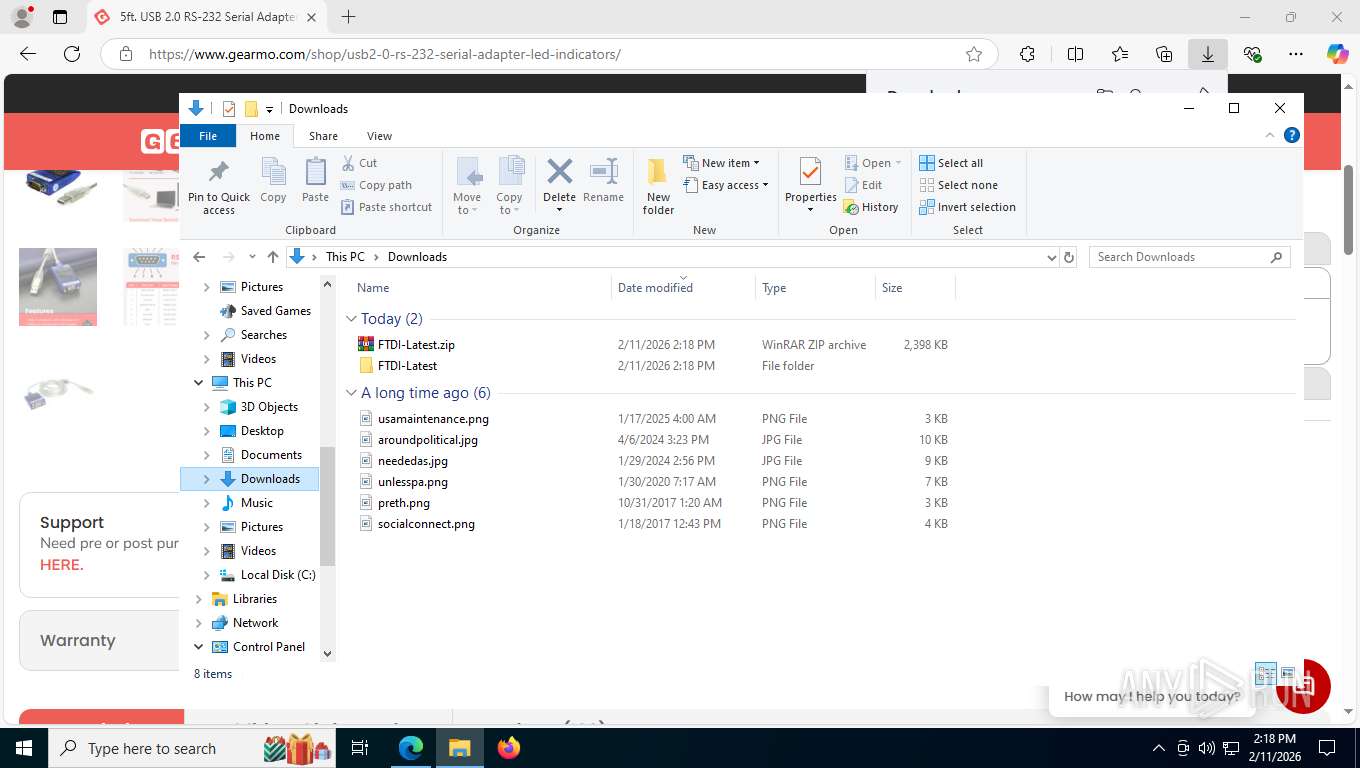The image size is (1360, 768).
Task: Open Firefox from the taskbar
Action: pyautogui.click(x=509, y=748)
